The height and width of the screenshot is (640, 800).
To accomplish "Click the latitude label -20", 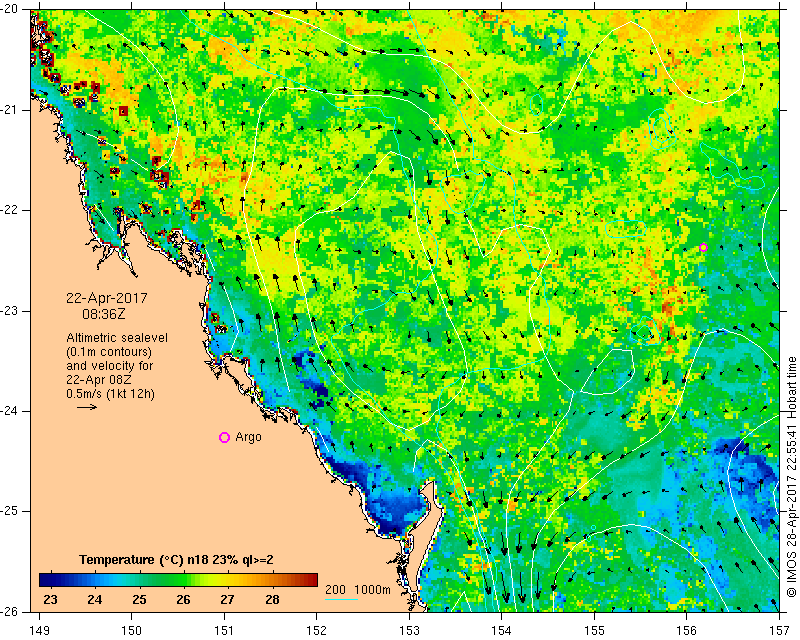I will [9, 9].
